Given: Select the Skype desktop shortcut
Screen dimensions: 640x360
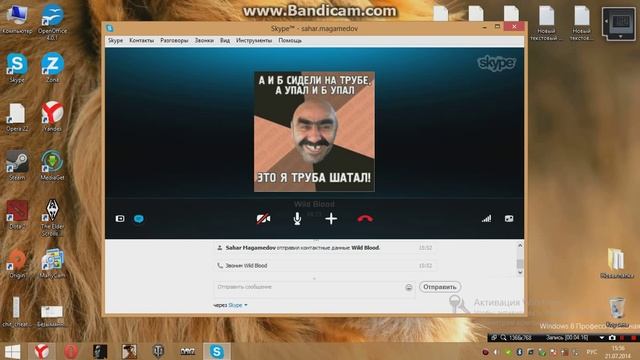Looking at the screenshot, I should click(17, 67).
